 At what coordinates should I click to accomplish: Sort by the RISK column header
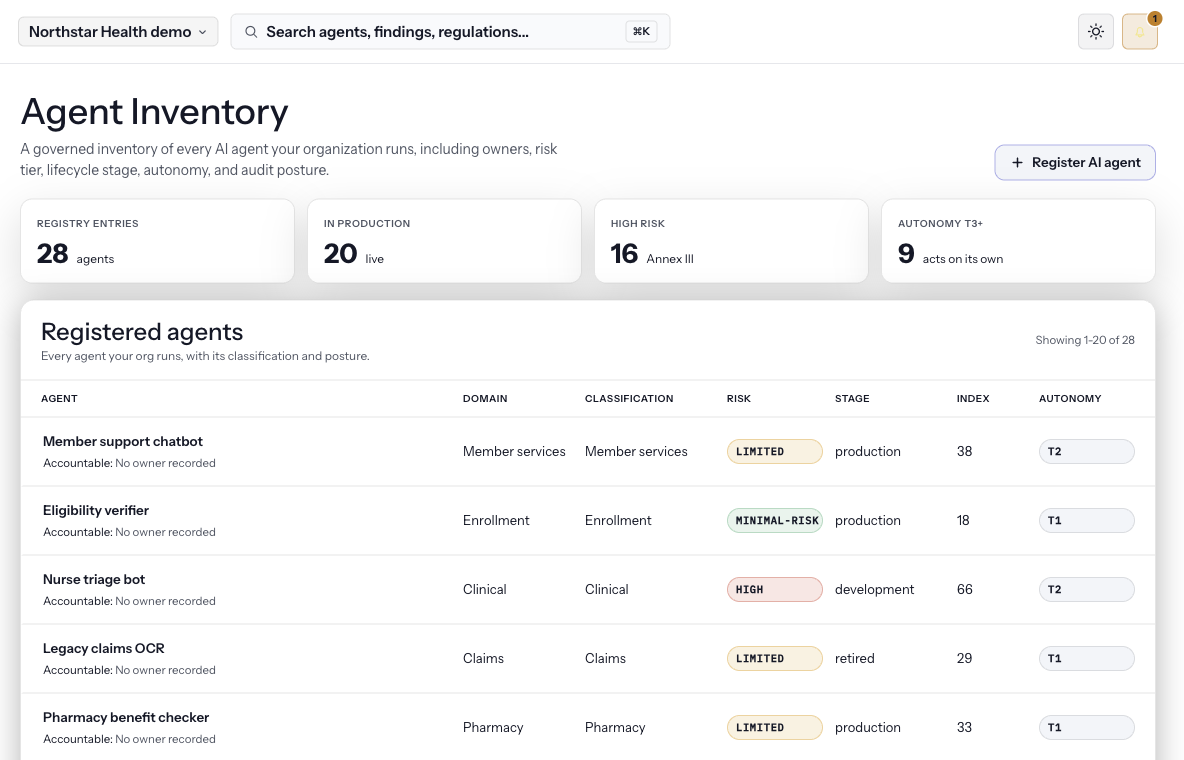[738, 398]
